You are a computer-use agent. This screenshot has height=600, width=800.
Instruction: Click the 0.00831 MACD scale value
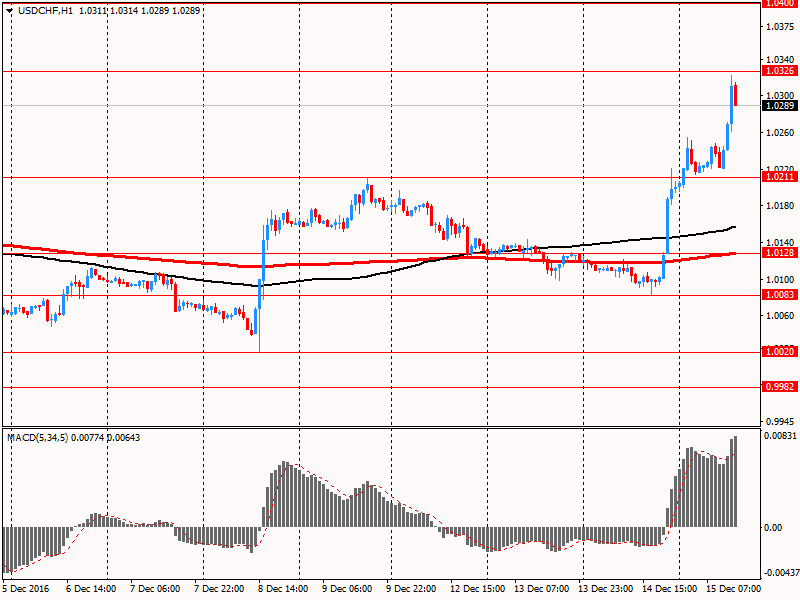click(x=779, y=437)
